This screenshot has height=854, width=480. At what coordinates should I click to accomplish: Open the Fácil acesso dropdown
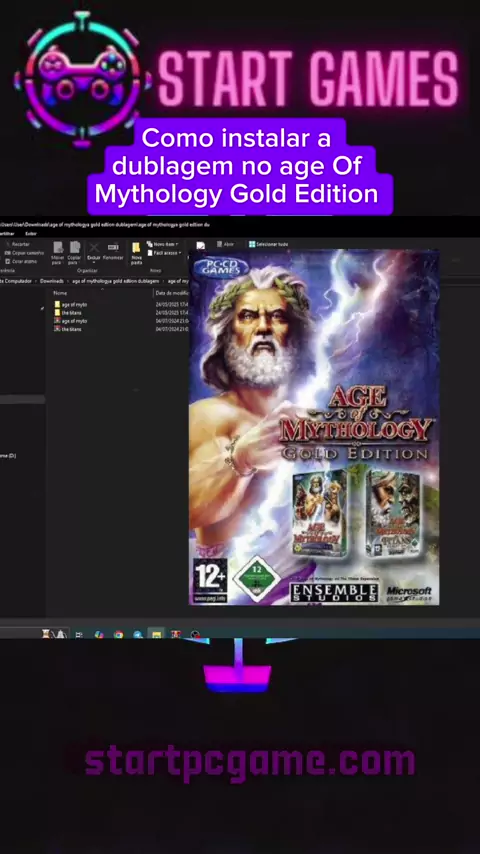click(164, 253)
